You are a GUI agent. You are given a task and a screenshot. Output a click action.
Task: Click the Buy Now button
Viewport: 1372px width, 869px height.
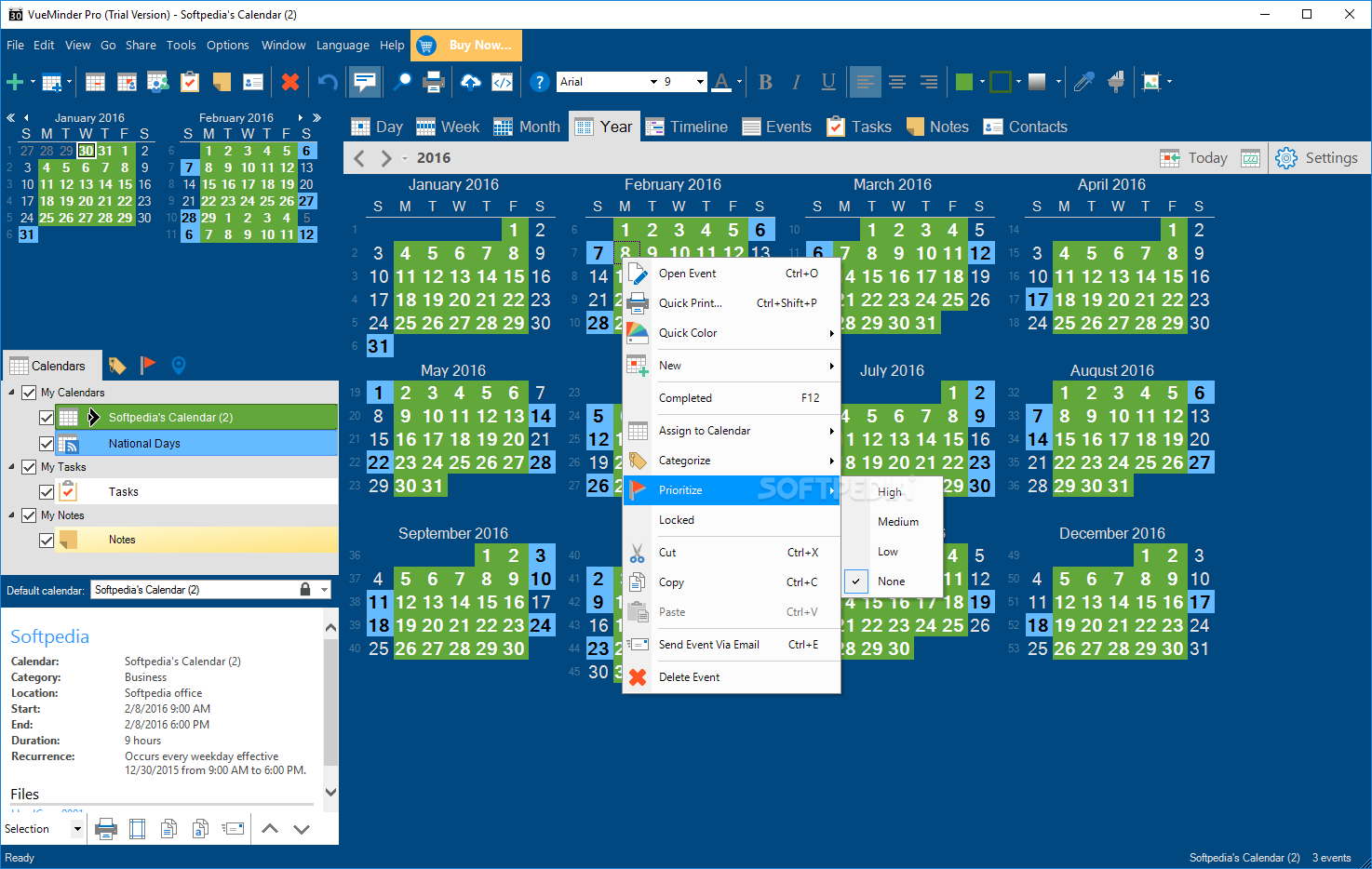click(x=466, y=45)
